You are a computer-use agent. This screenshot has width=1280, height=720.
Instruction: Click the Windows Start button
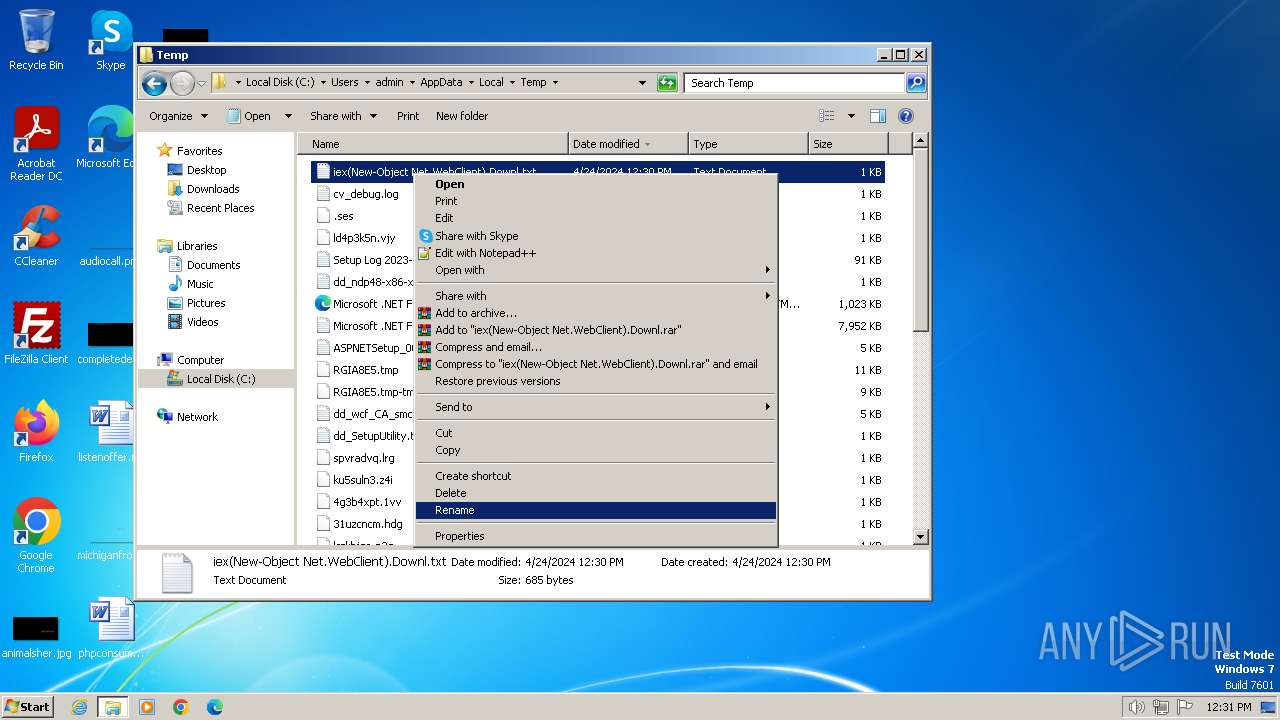click(28, 706)
